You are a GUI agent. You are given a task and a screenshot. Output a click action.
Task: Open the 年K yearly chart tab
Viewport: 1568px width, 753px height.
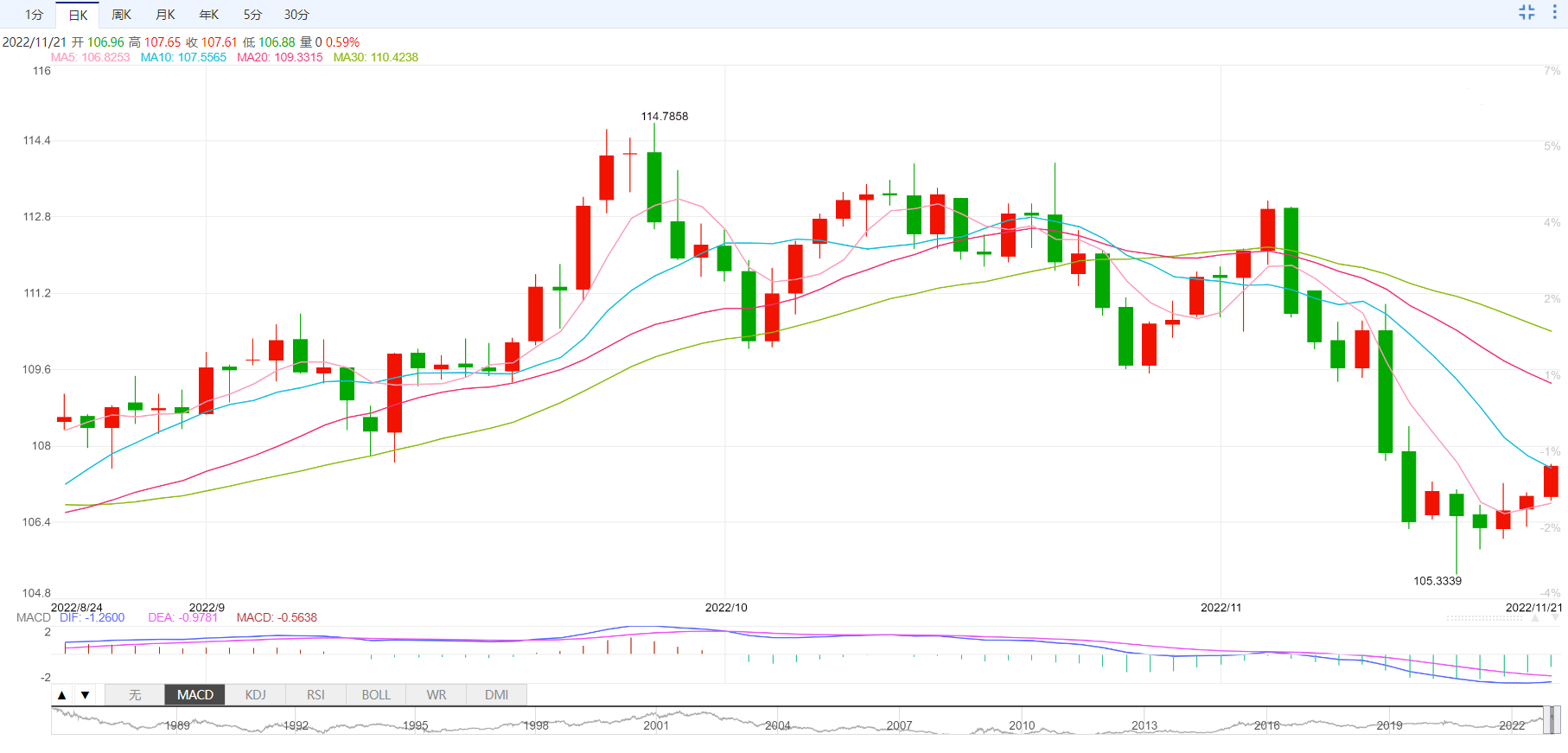[209, 15]
